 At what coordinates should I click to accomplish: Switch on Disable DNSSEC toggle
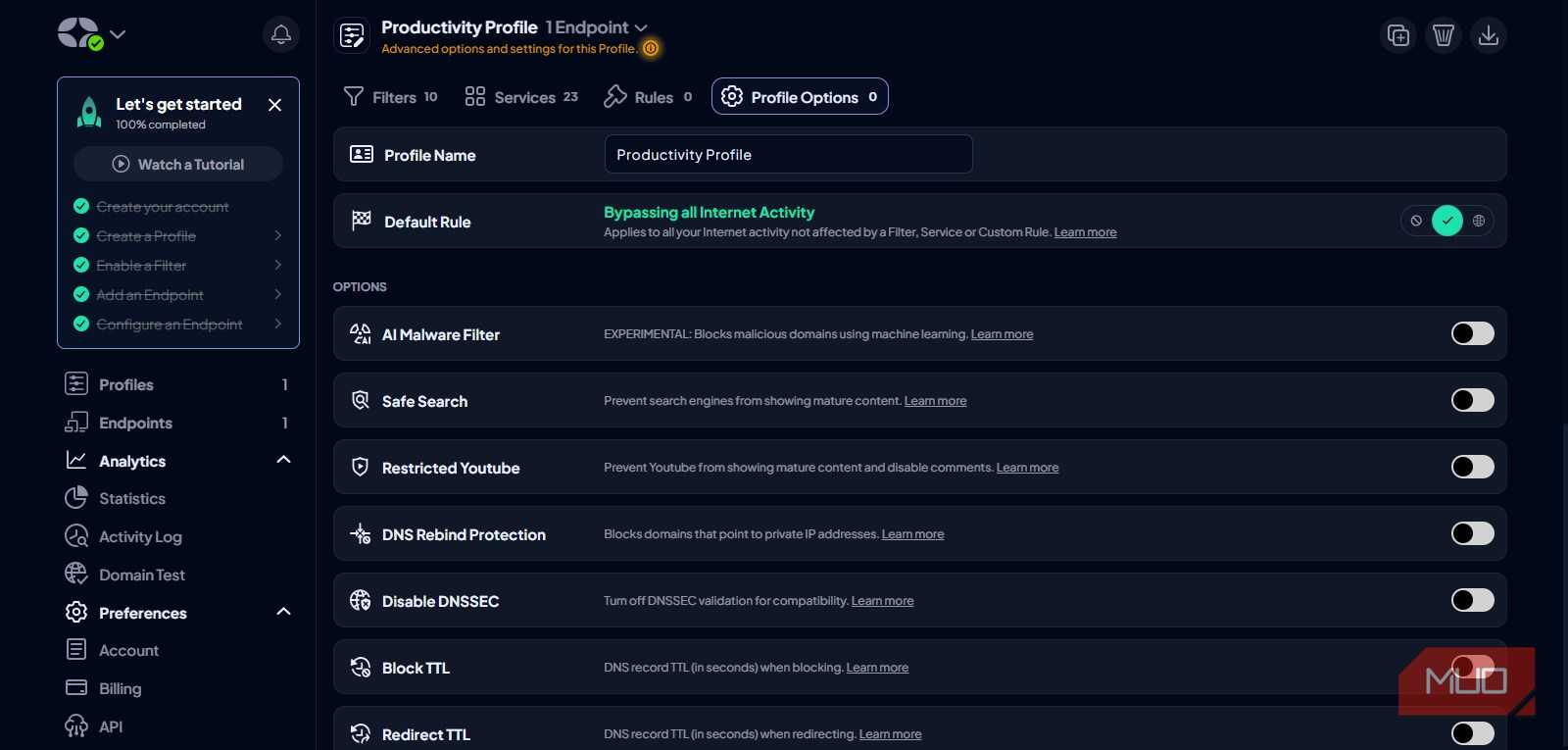tap(1473, 600)
